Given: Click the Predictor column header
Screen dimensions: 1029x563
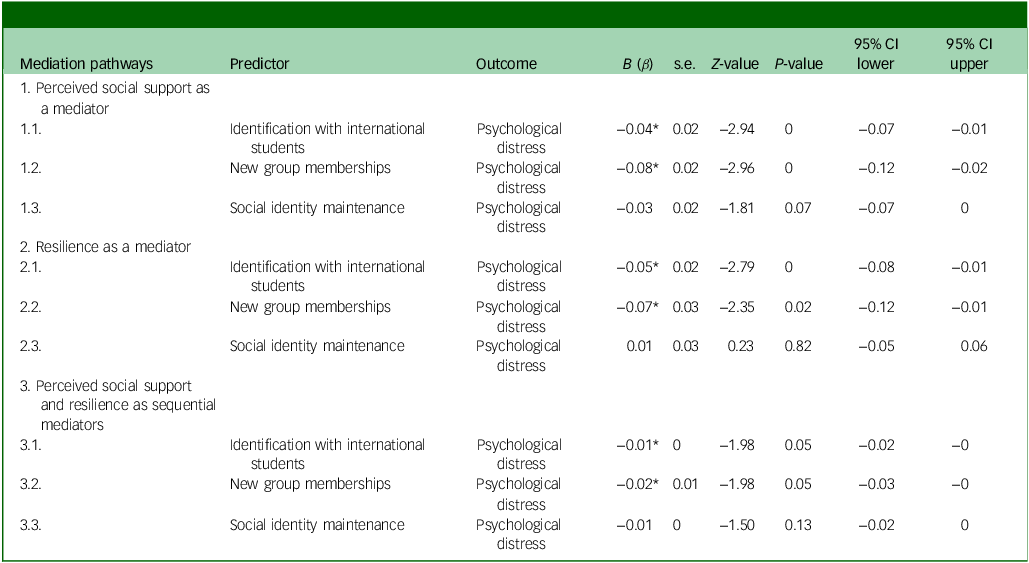Looking at the screenshot, I should pos(259,64).
